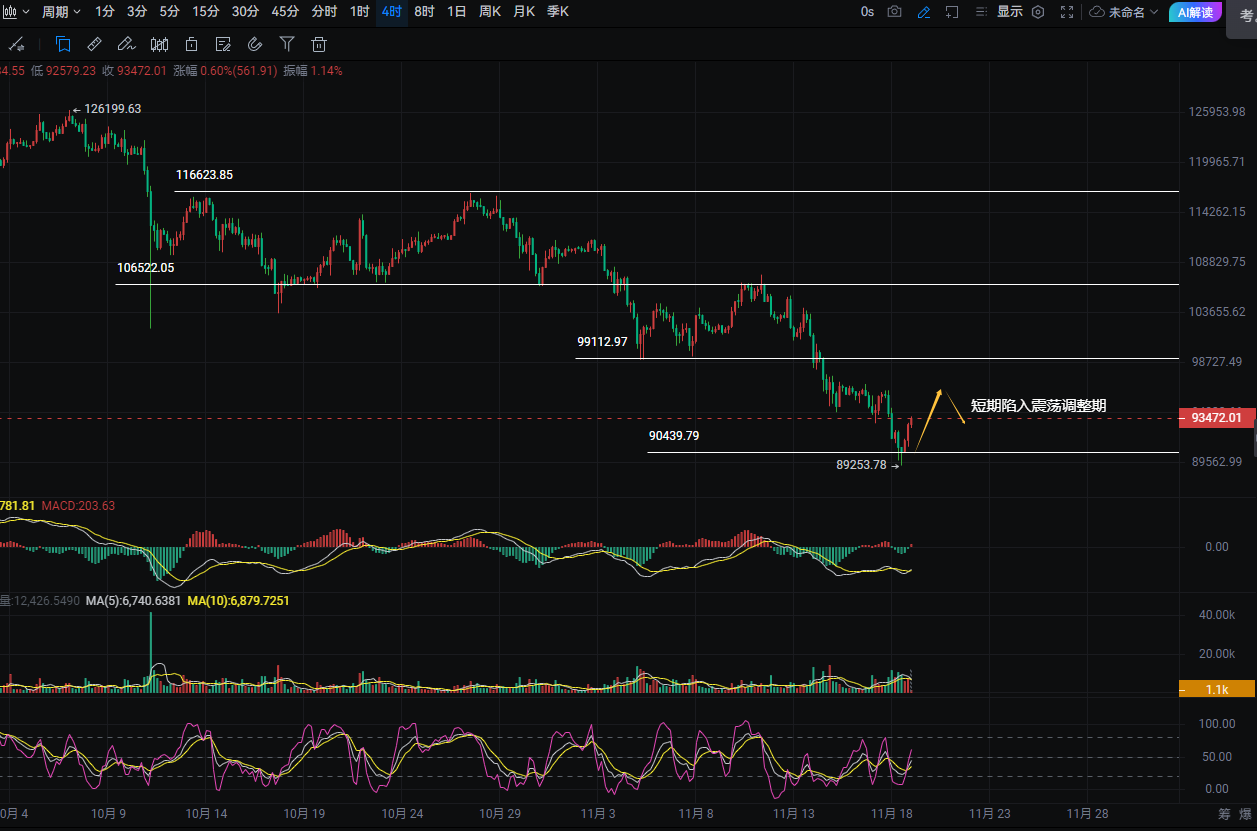Toggle the blue bookmark tool

click(63, 44)
